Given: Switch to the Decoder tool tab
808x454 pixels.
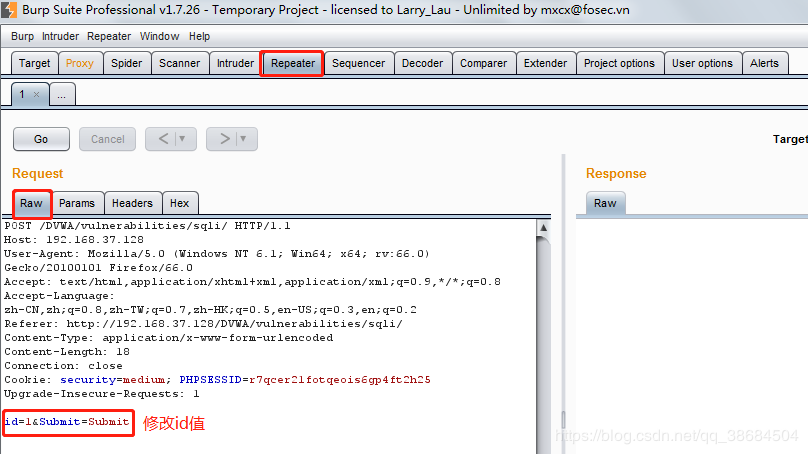Looking at the screenshot, I should 423,63.
